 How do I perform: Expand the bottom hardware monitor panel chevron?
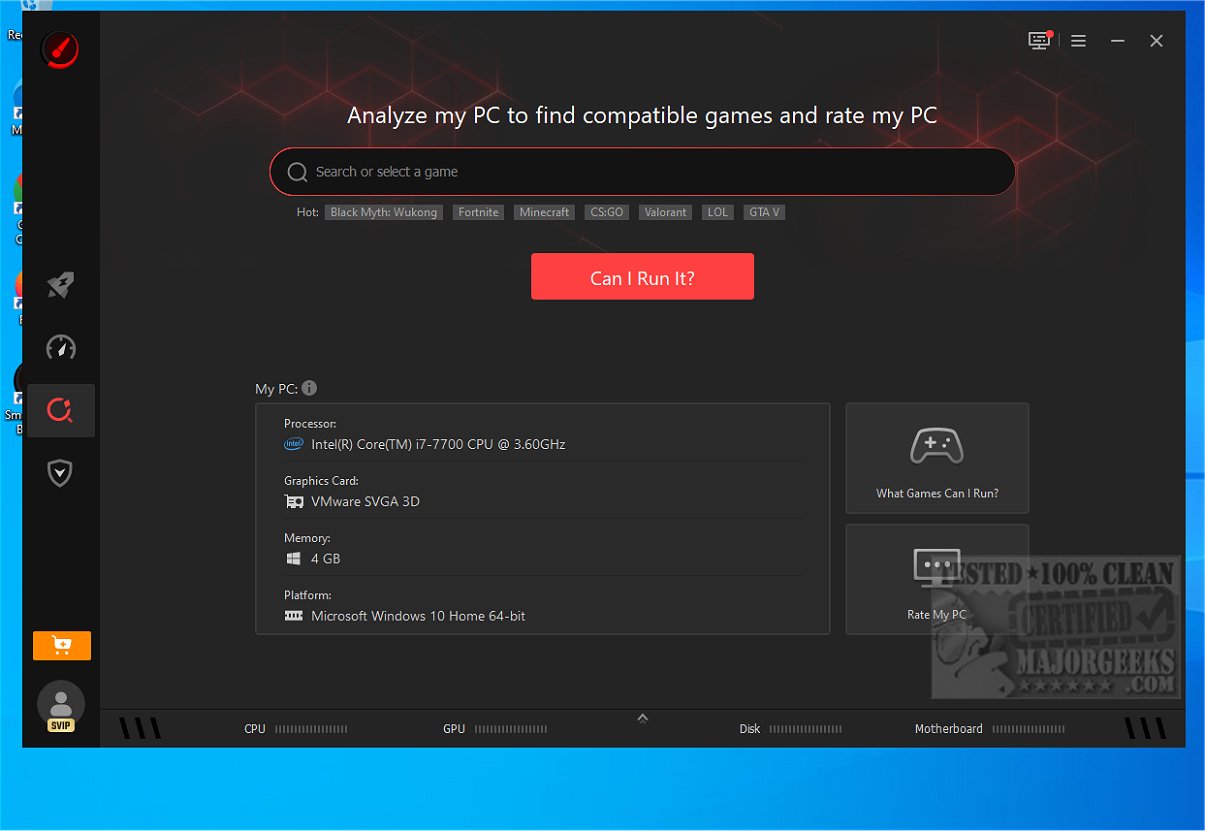(x=643, y=717)
